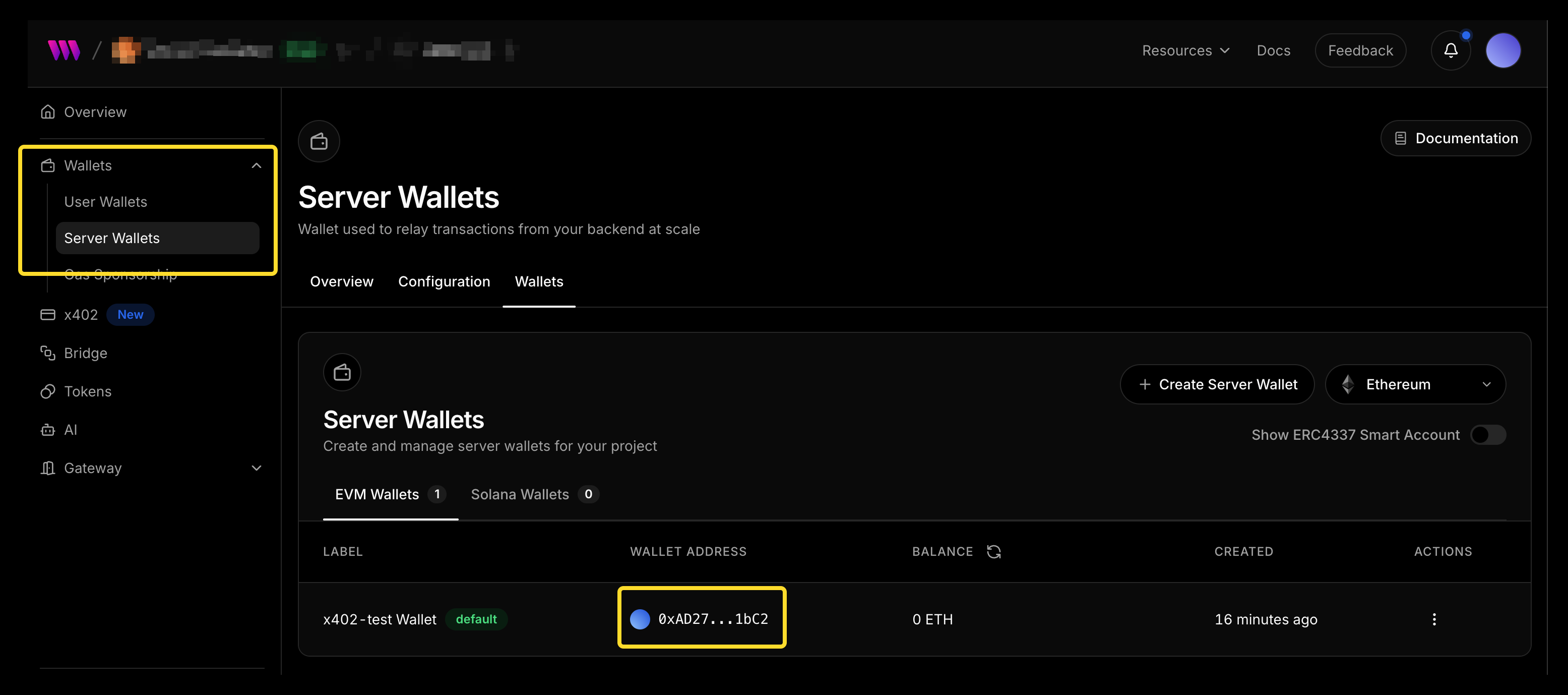Open the notifications bell
This screenshot has width=1568, height=695.
[1451, 50]
